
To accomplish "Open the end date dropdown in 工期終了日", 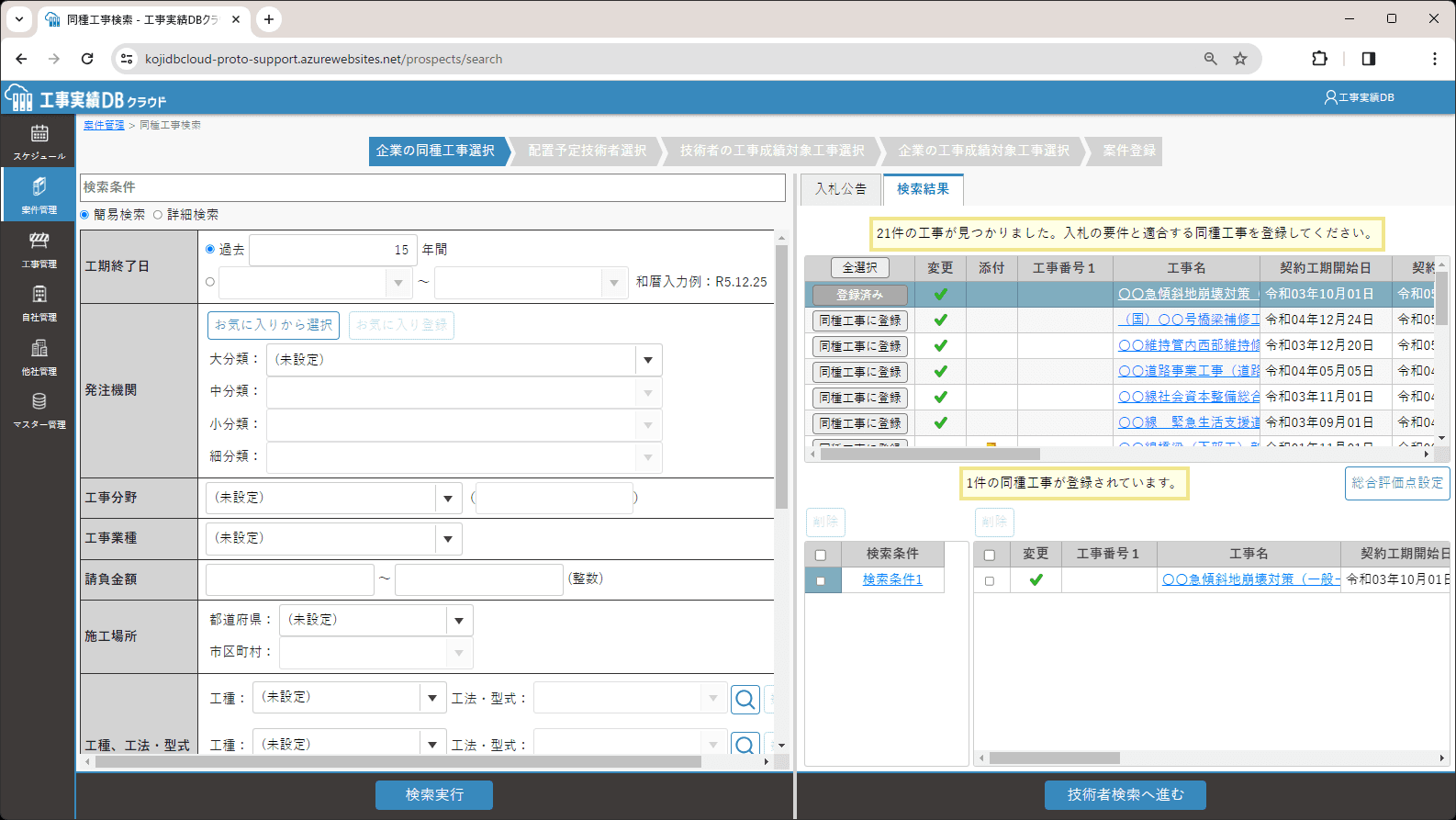I will click(614, 283).
